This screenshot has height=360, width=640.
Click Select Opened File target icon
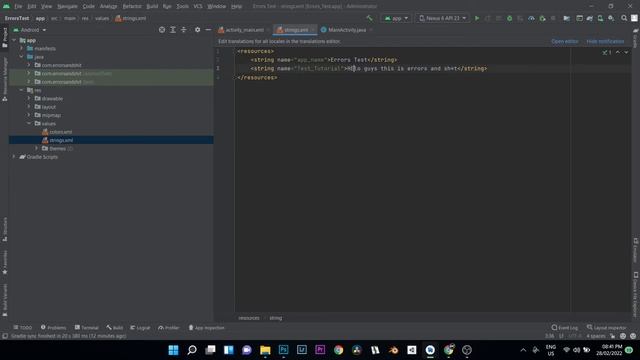162,30
